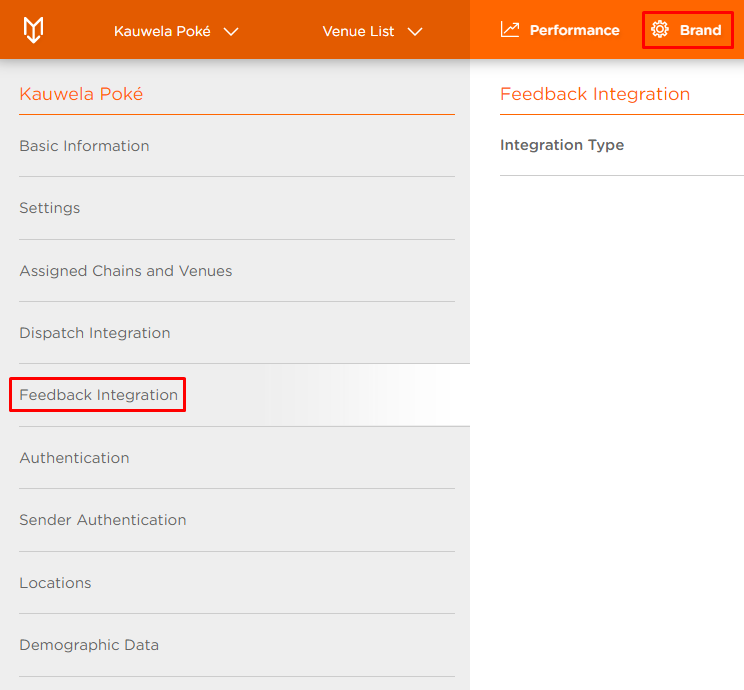744x690 pixels.
Task: Click the Integration Type label
Action: point(562,145)
